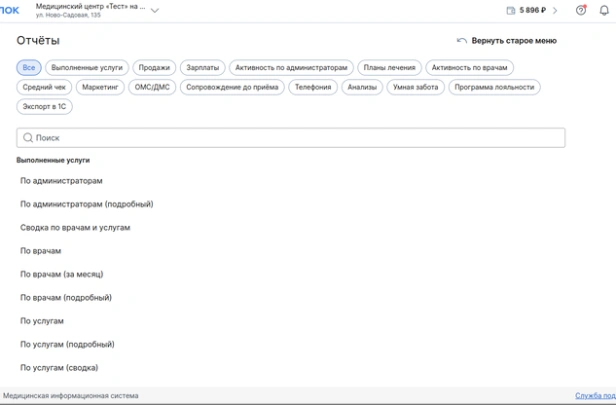Image resolution: width=616 pixels, height=405 pixels.
Task: Switch to the Телефония category
Action: 312,87
